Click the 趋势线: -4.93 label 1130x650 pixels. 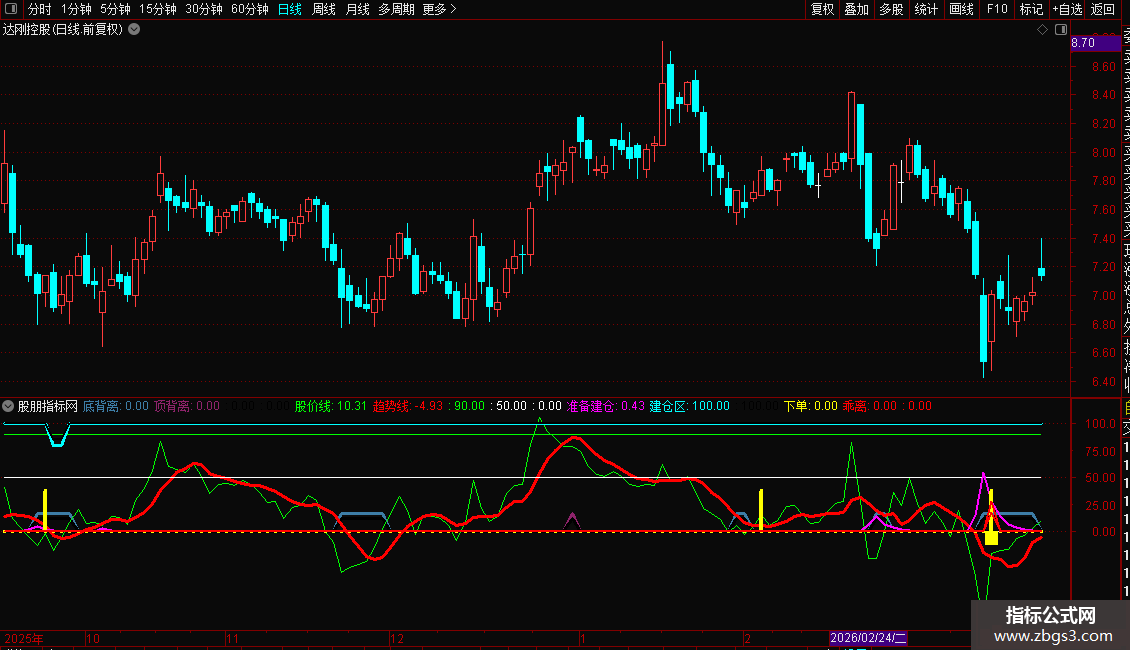point(408,406)
